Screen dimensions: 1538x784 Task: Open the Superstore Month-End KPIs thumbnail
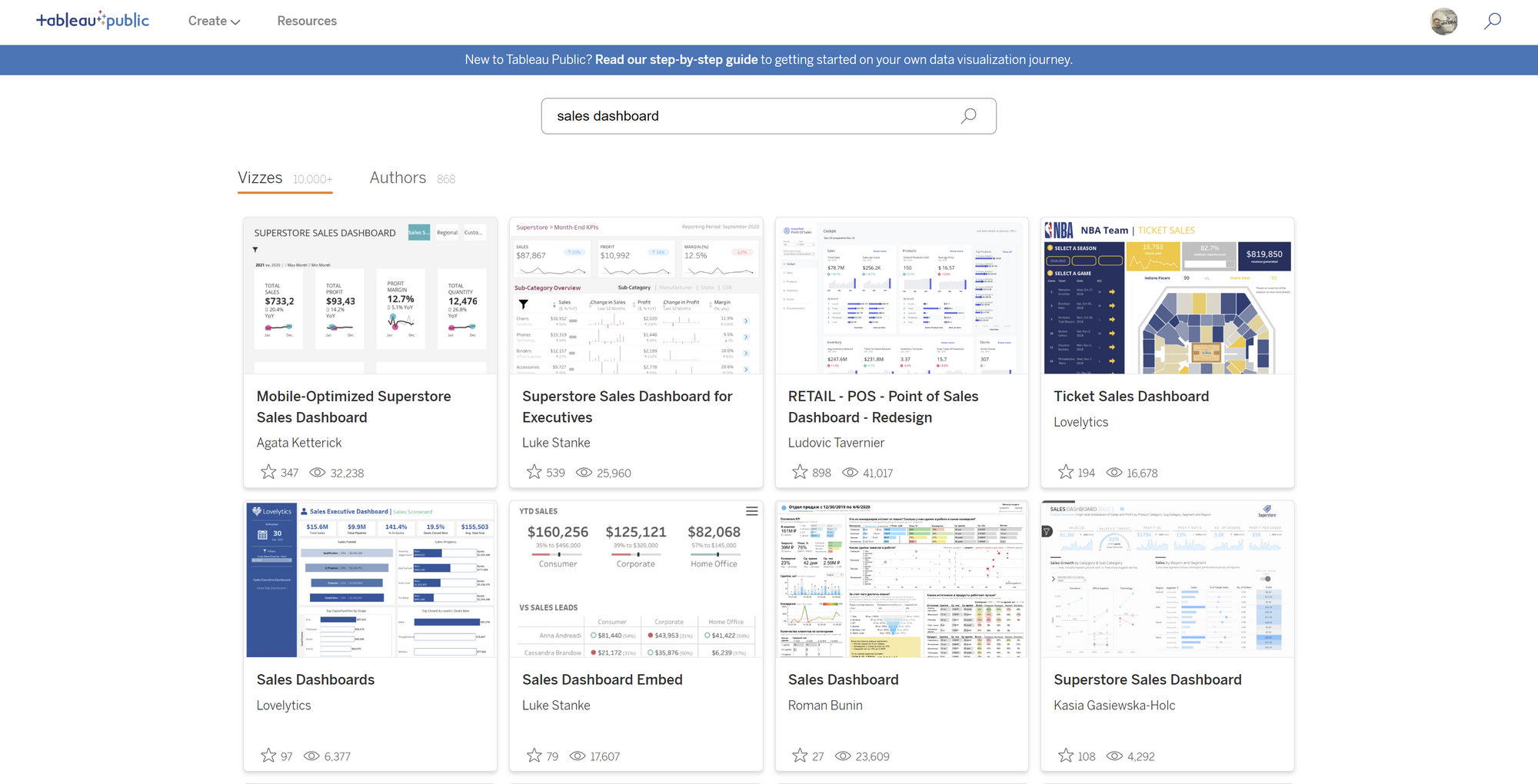click(636, 296)
